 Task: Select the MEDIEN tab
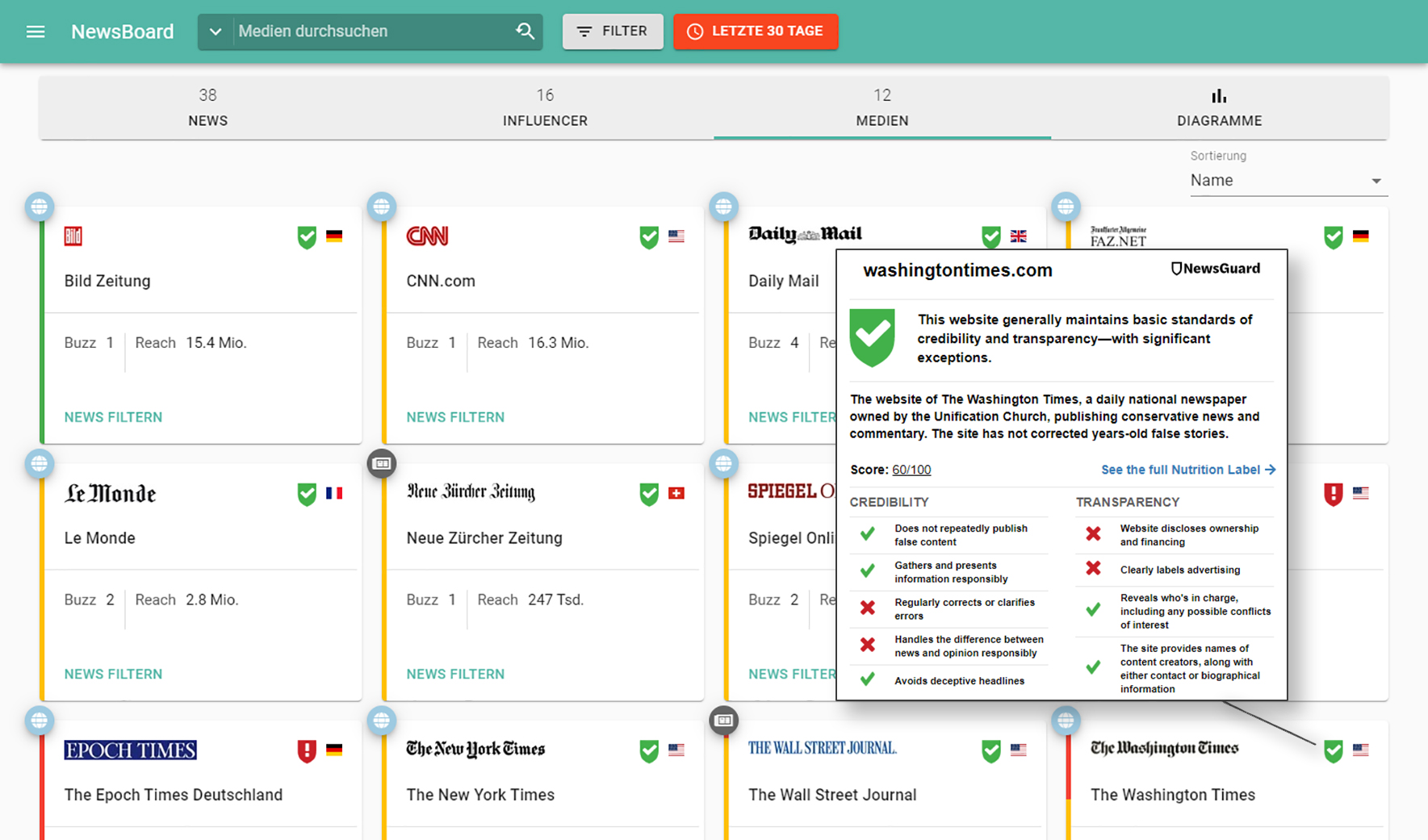click(882, 107)
